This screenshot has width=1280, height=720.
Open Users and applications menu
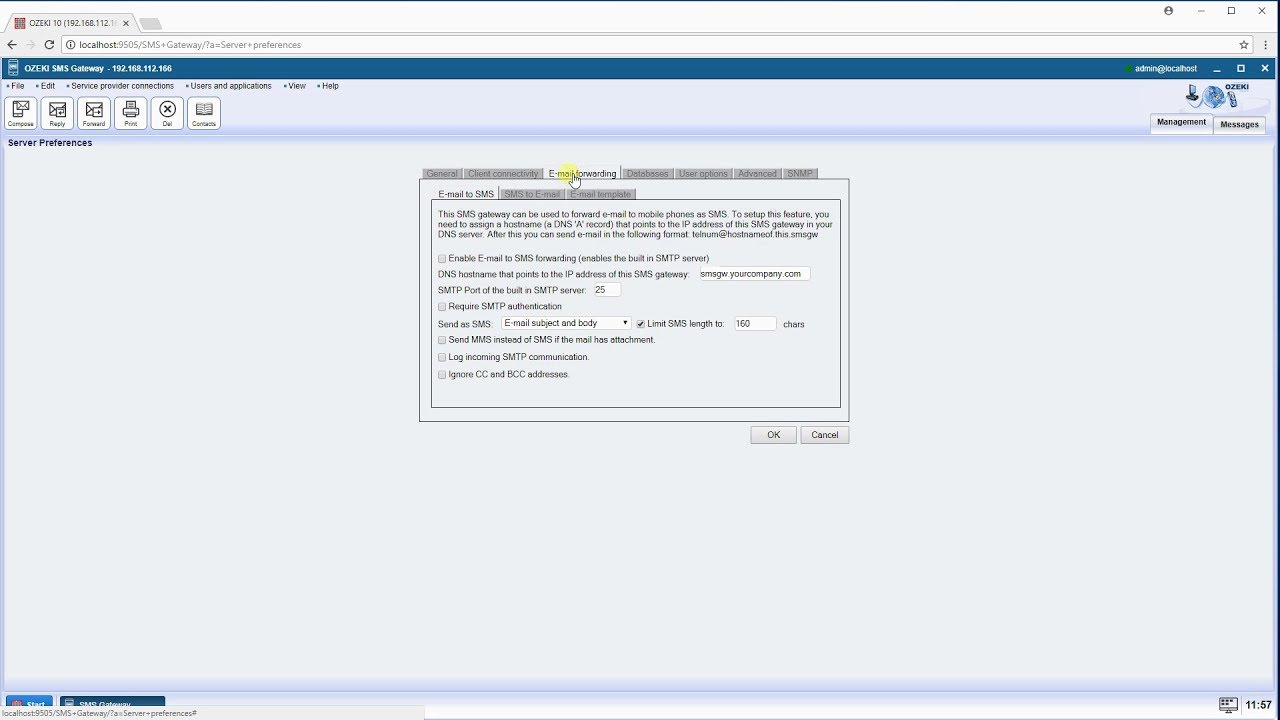[230, 86]
